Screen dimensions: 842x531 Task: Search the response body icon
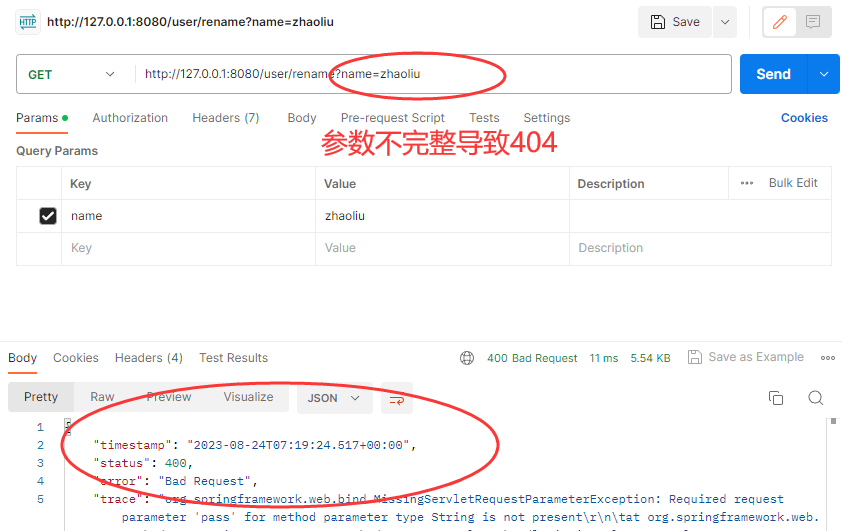pos(816,398)
